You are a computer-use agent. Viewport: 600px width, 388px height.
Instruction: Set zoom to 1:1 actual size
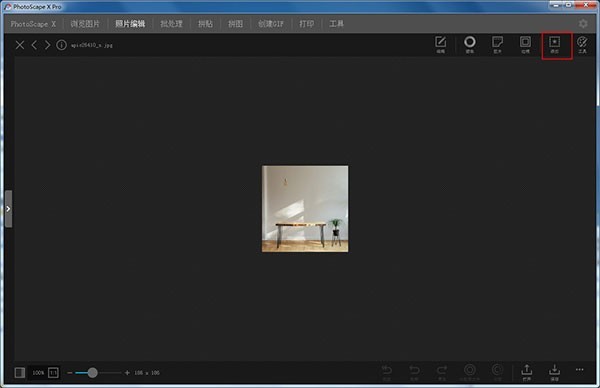point(53,372)
